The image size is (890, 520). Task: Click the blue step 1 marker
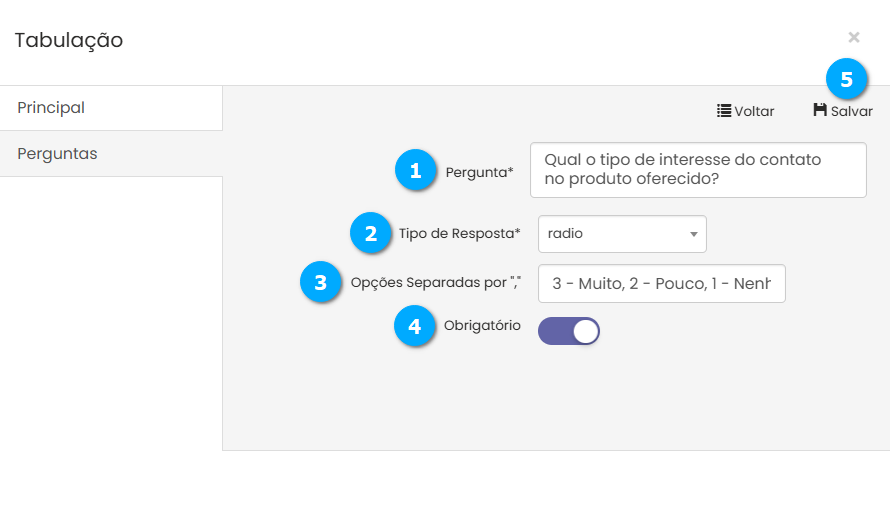(x=416, y=170)
